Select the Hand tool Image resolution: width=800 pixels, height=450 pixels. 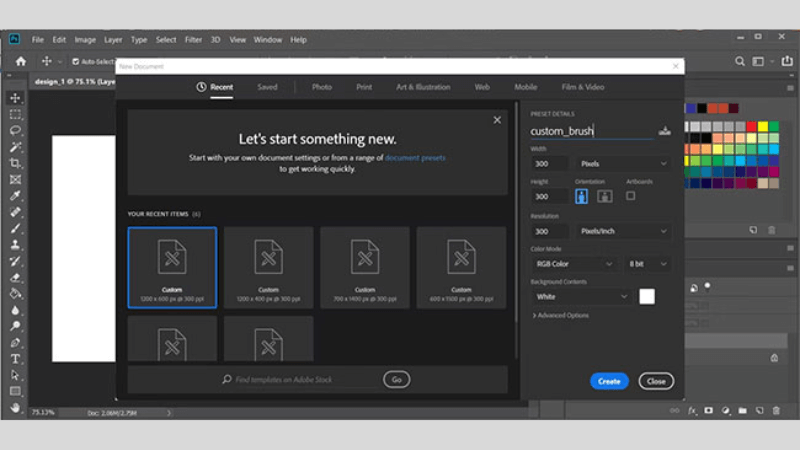pyautogui.click(x=15, y=407)
